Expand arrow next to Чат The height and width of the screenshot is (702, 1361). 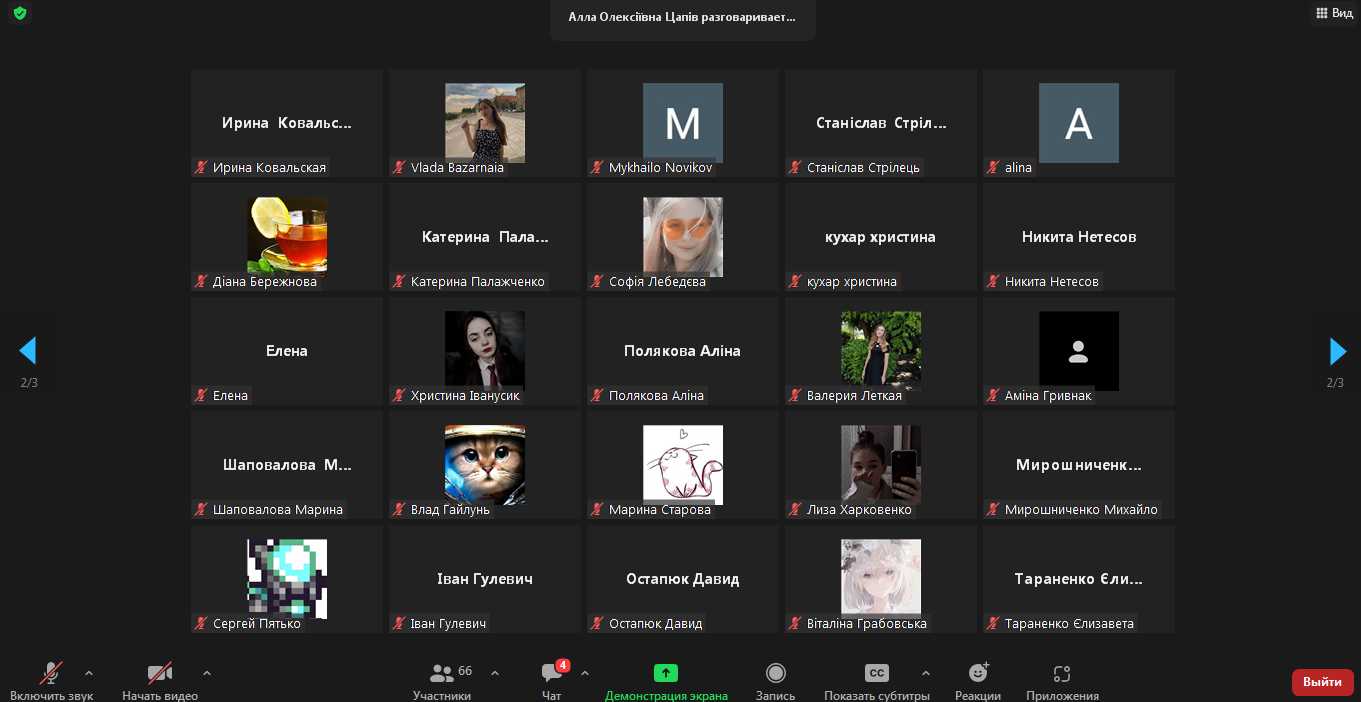[585, 673]
